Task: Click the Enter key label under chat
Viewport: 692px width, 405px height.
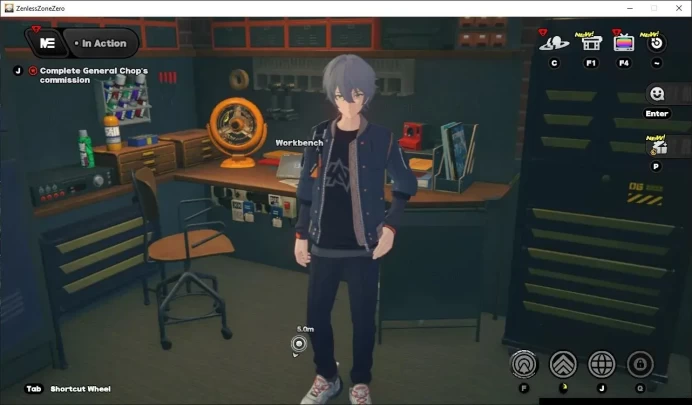Action: pyautogui.click(x=657, y=114)
